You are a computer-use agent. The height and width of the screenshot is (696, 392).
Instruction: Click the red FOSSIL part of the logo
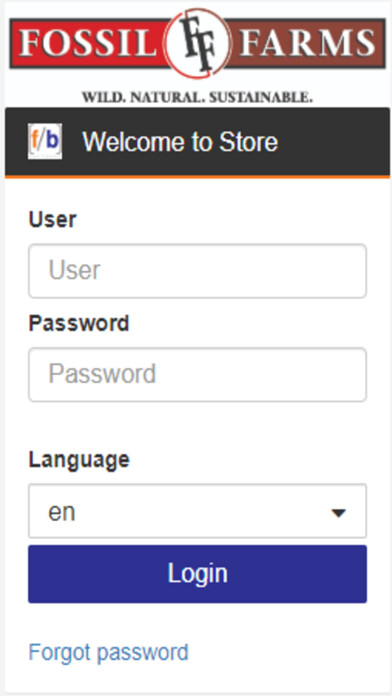tap(87, 43)
